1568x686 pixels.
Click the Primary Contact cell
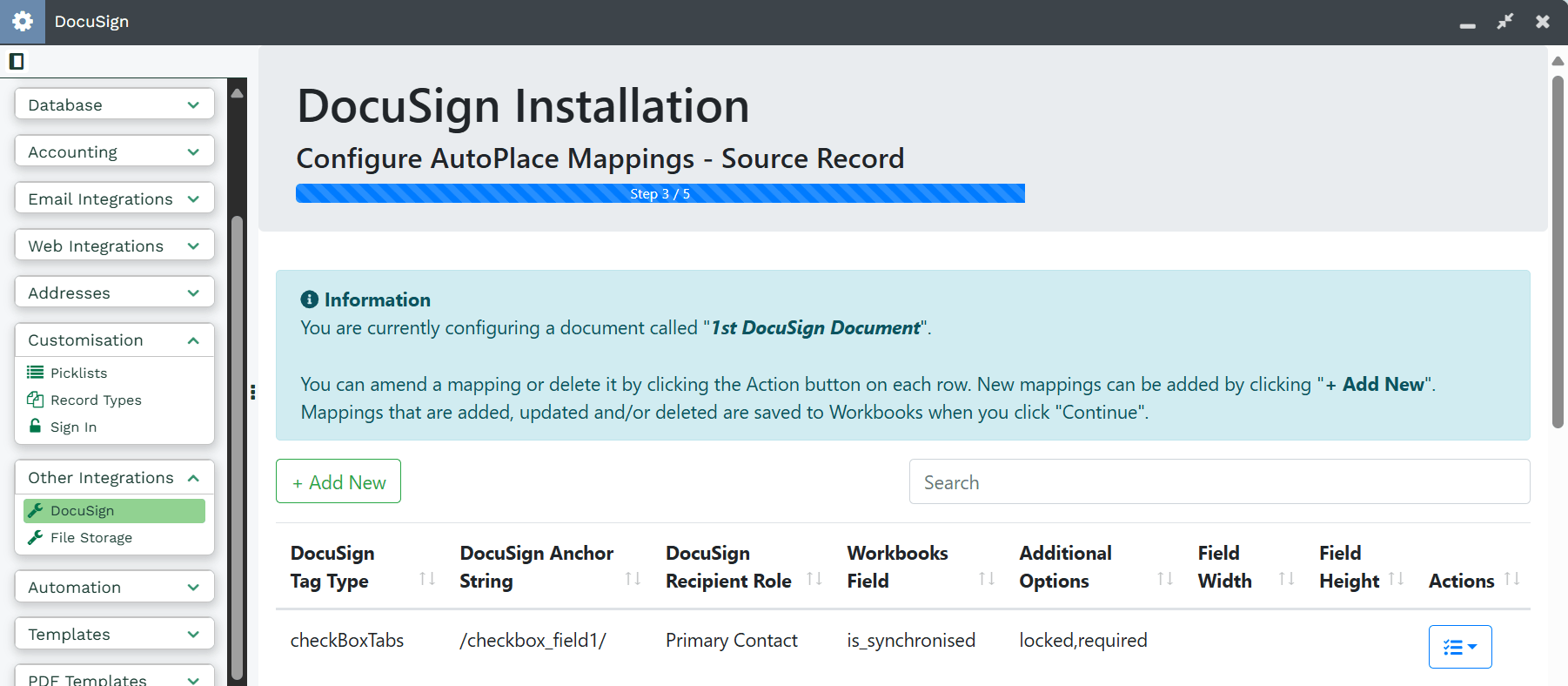(x=732, y=640)
